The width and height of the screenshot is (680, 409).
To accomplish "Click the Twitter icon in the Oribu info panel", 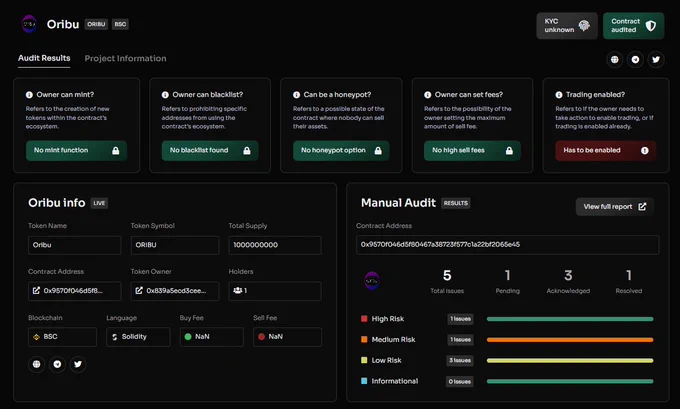I will tap(78, 364).
